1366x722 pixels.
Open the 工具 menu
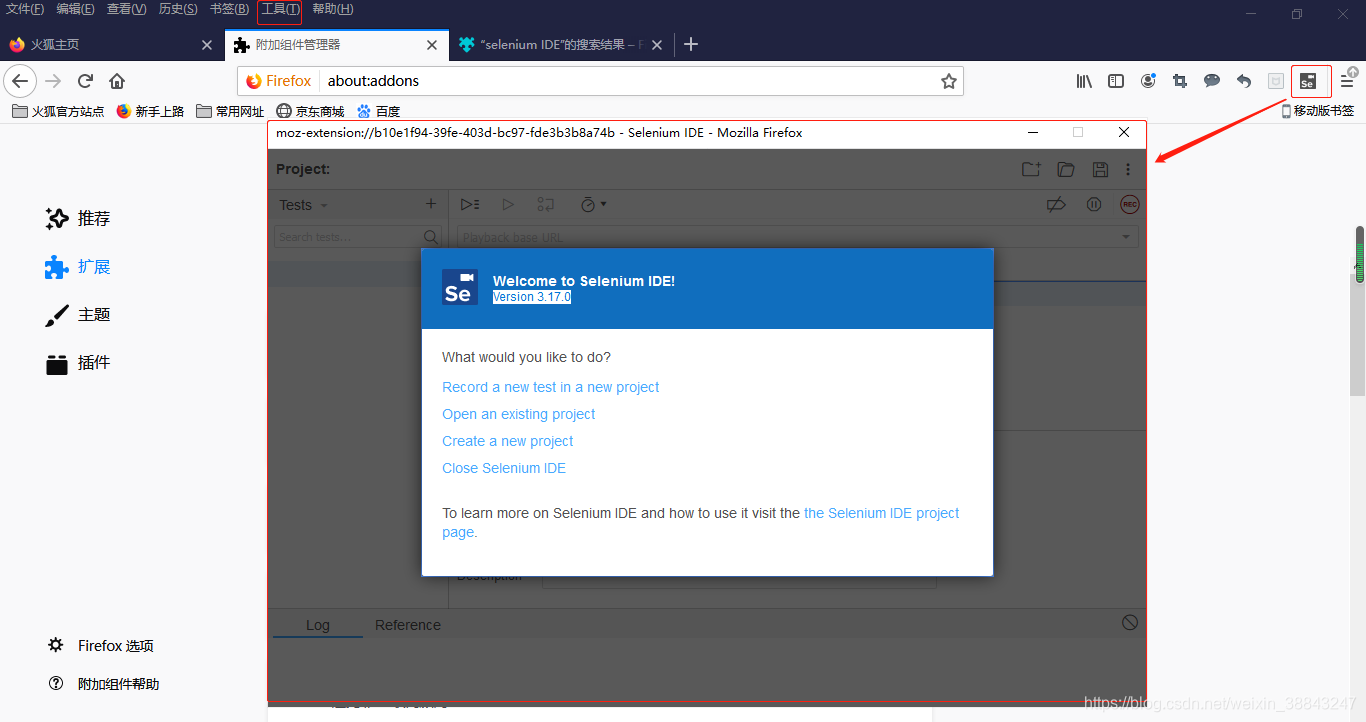click(280, 9)
